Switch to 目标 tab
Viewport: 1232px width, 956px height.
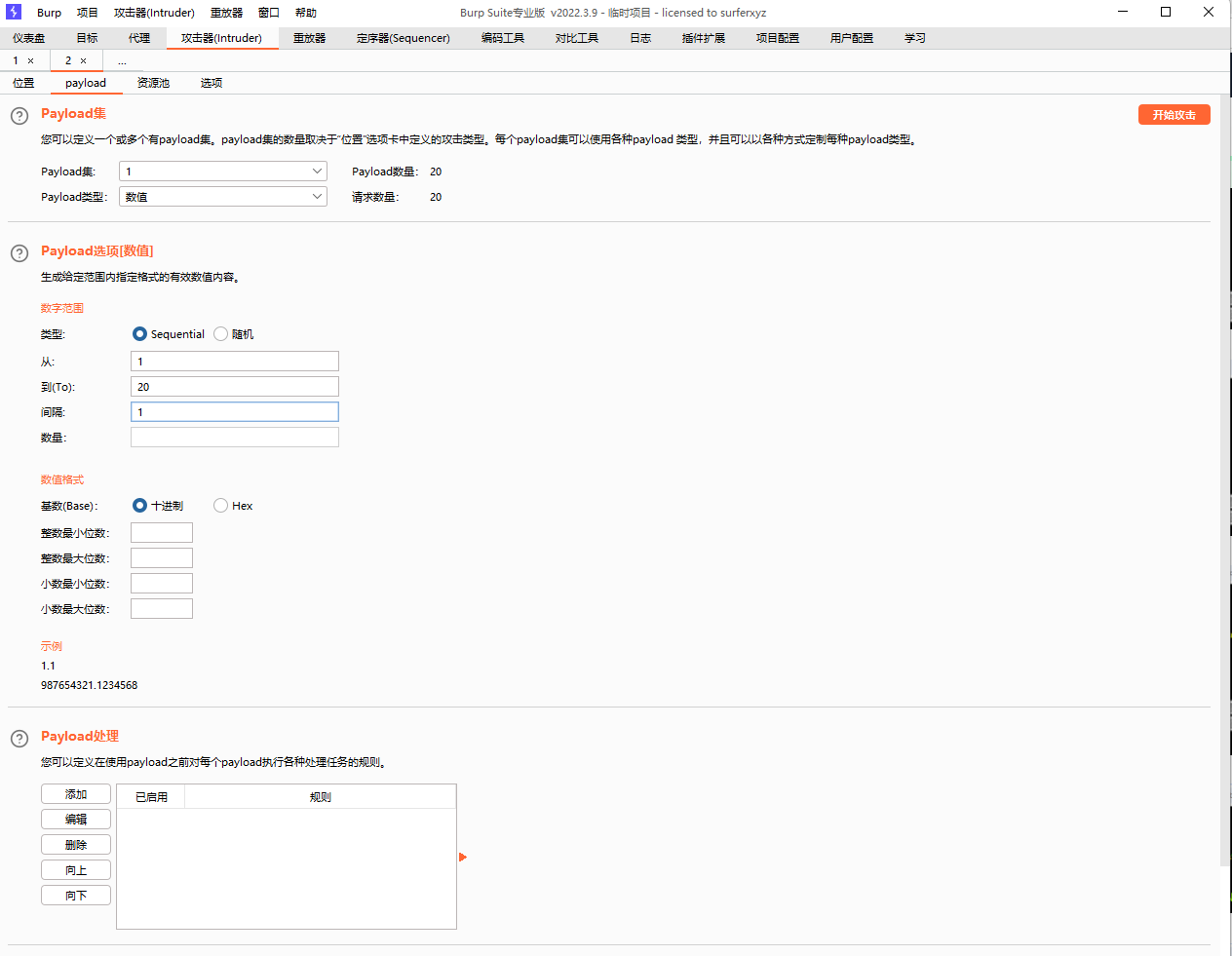[88, 38]
